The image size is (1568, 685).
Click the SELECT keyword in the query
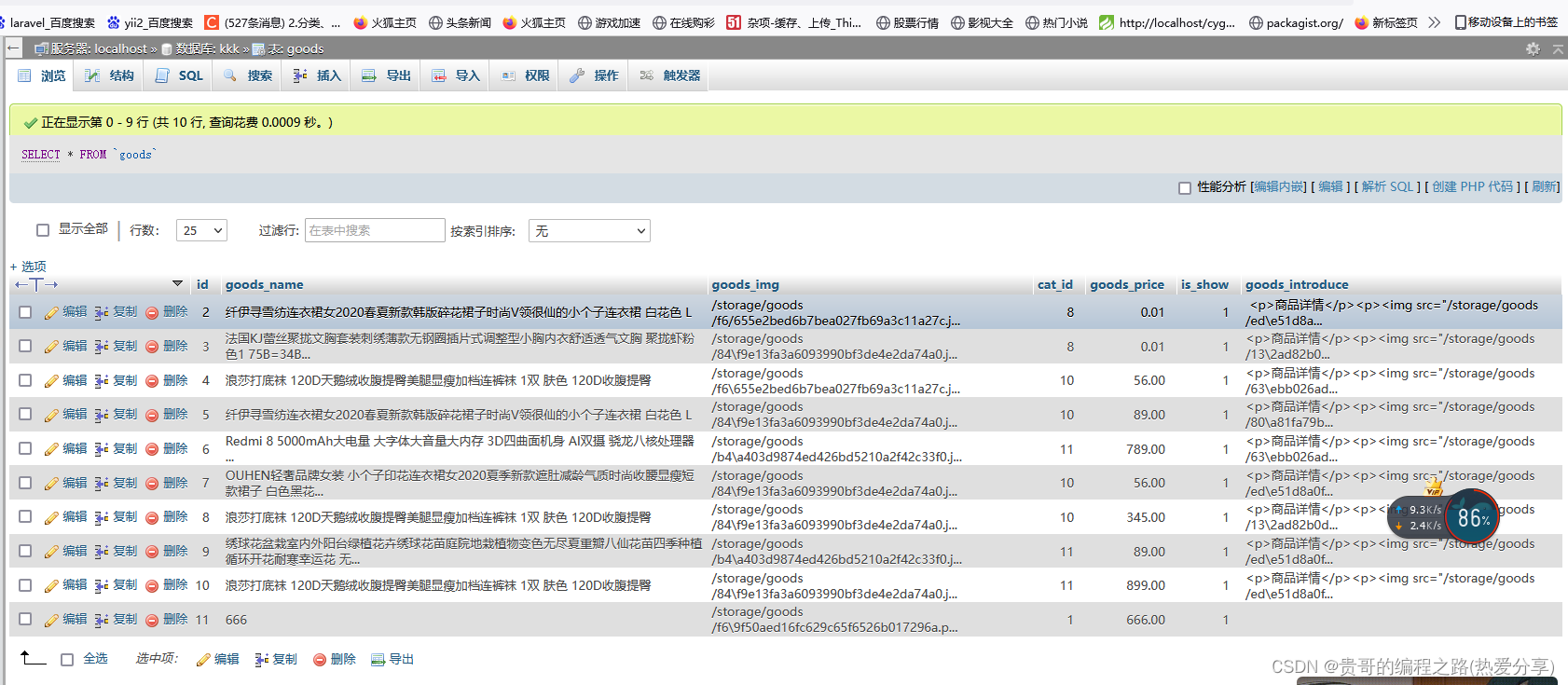[x=41, y=155]
